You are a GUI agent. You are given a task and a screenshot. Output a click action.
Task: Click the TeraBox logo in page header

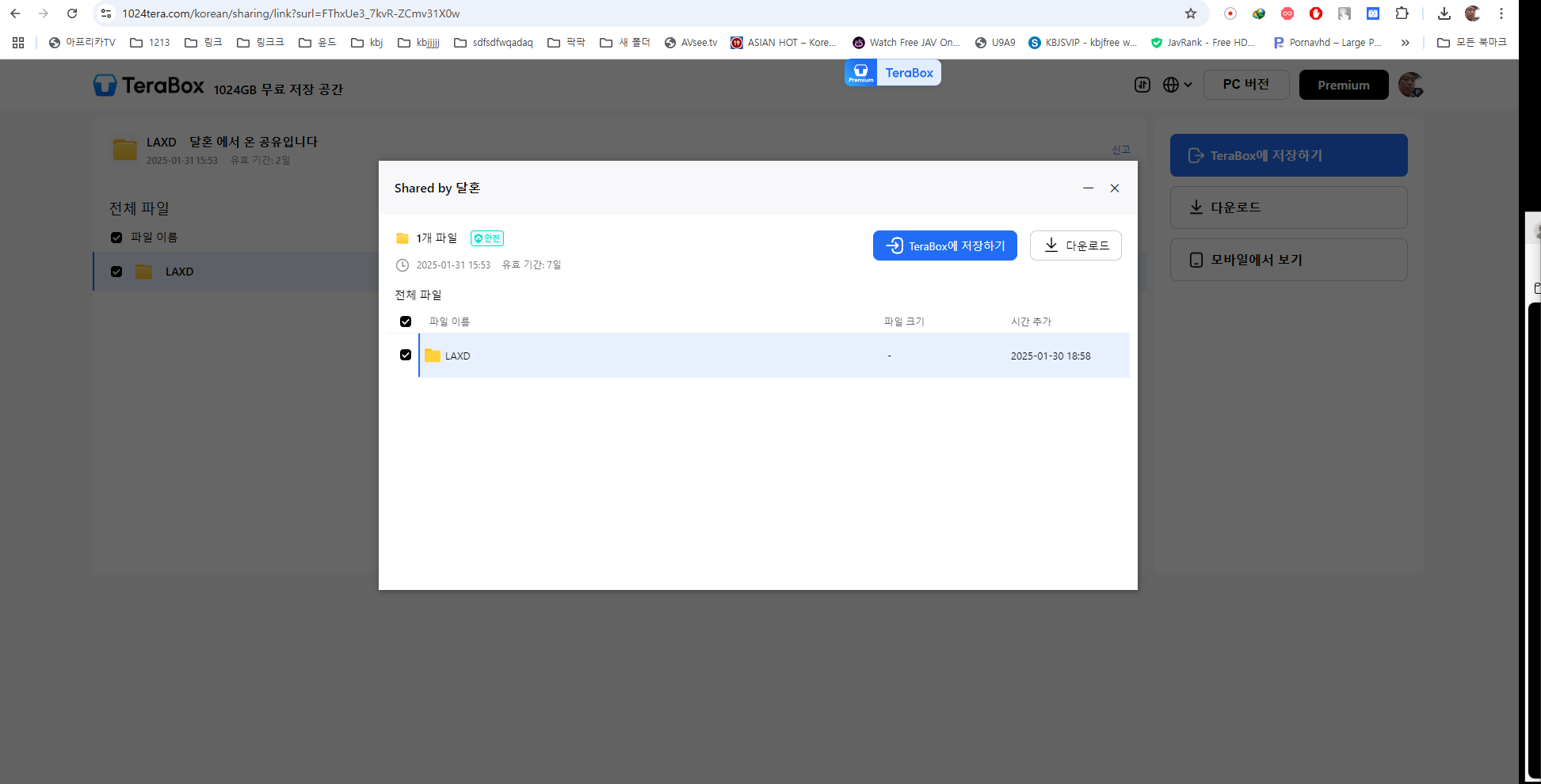tap(149, 86)
